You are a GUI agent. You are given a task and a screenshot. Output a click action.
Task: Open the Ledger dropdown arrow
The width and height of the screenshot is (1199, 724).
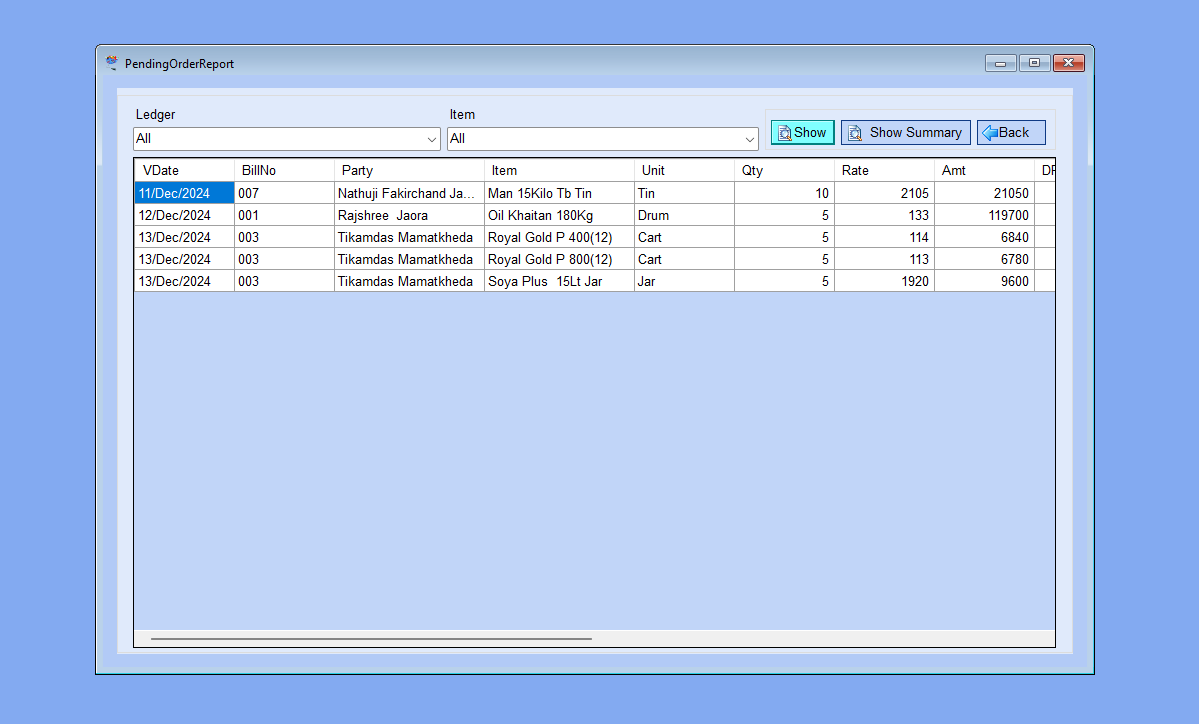[x=431, y=139]
